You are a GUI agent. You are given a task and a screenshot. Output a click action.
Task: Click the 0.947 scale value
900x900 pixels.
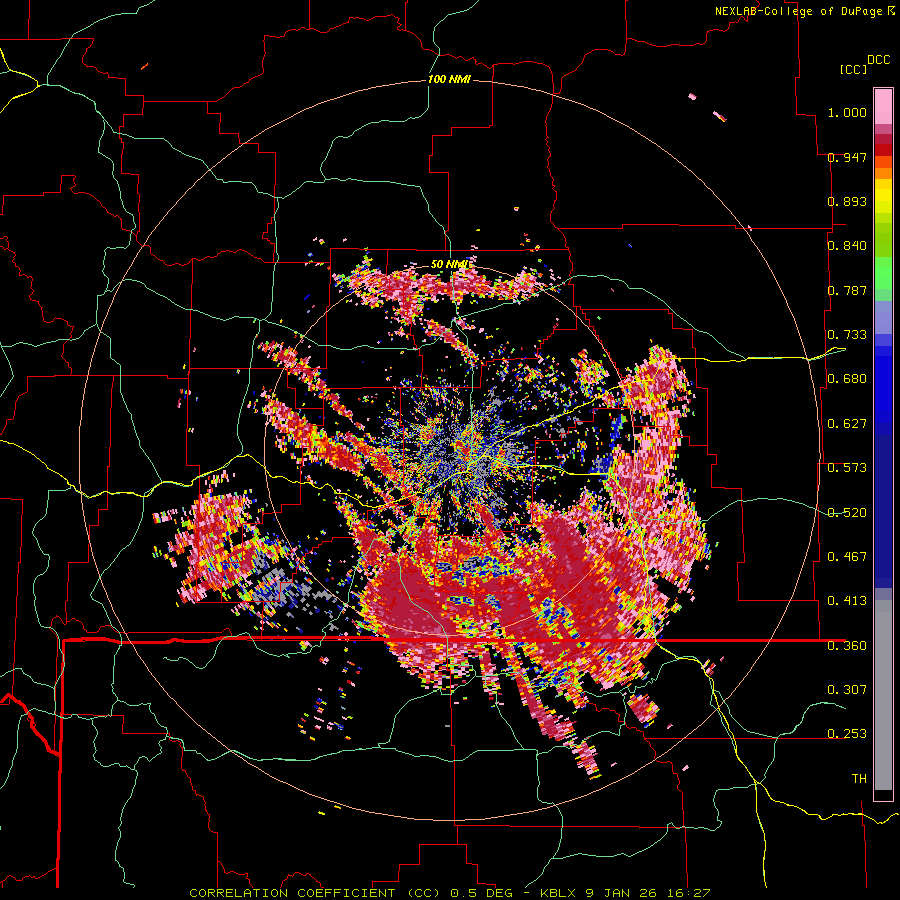(x=847, y=157)
